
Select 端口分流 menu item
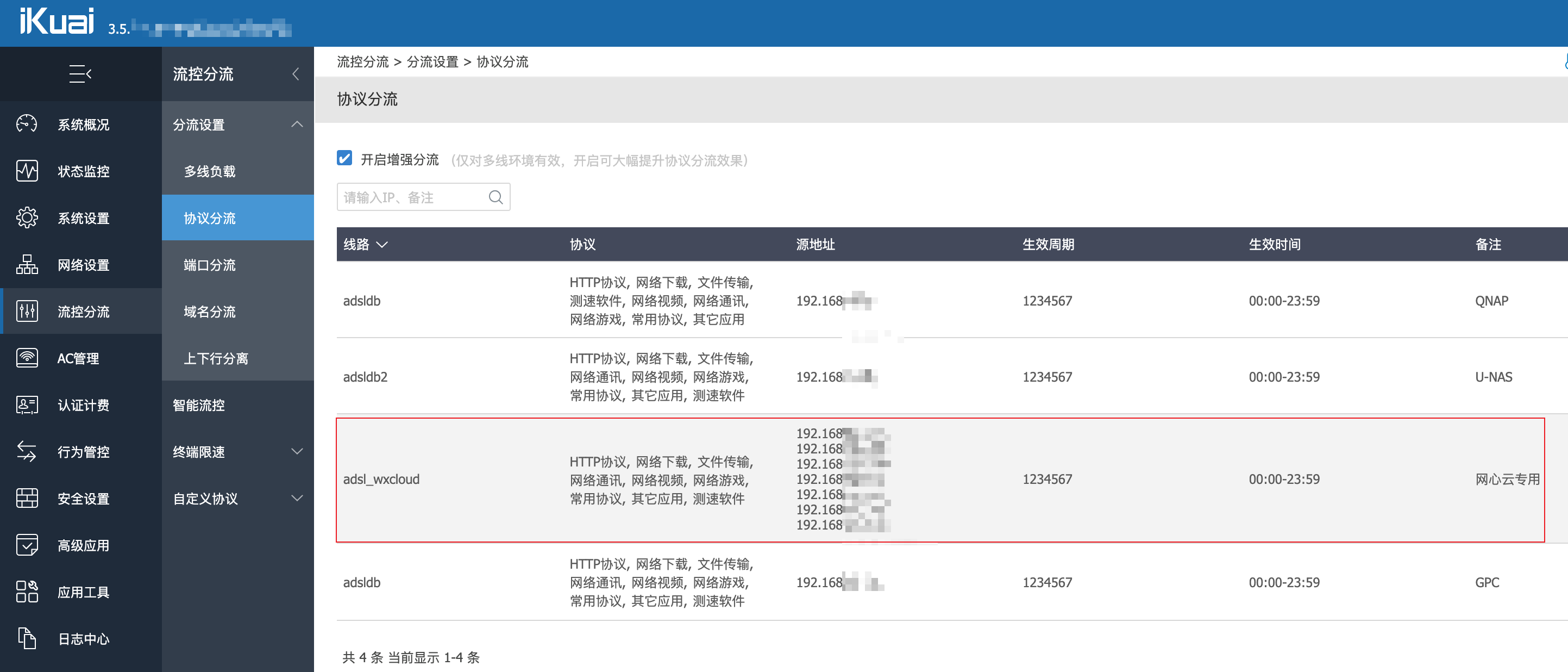[209, 264]
